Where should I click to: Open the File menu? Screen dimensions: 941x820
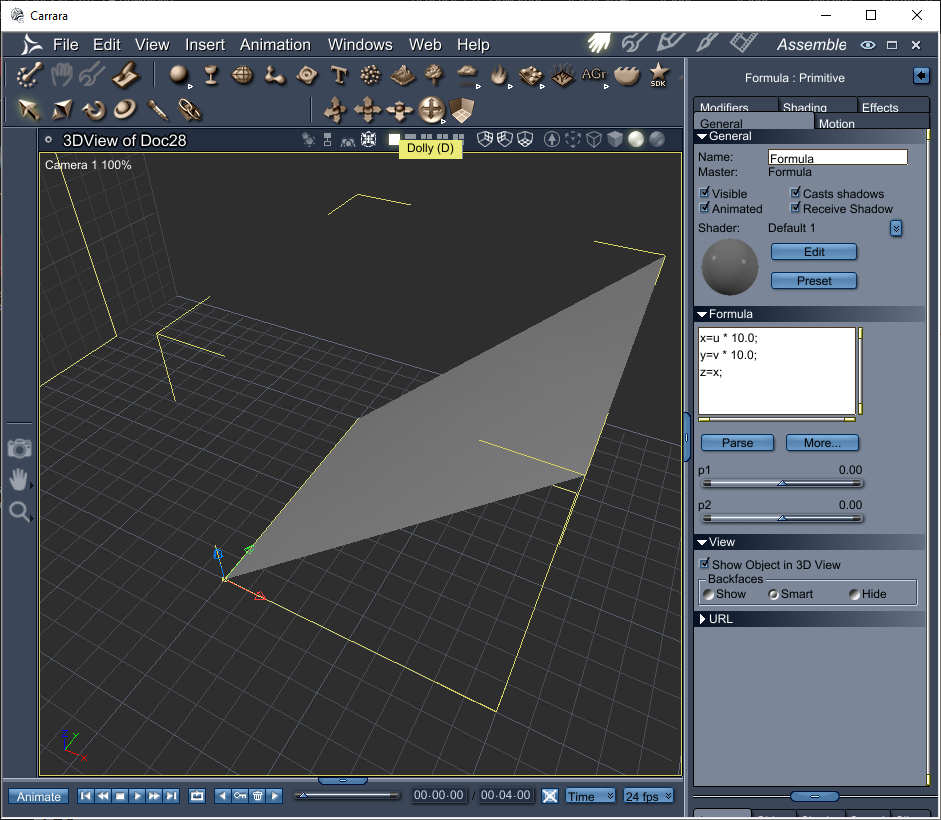click(65, 45)
